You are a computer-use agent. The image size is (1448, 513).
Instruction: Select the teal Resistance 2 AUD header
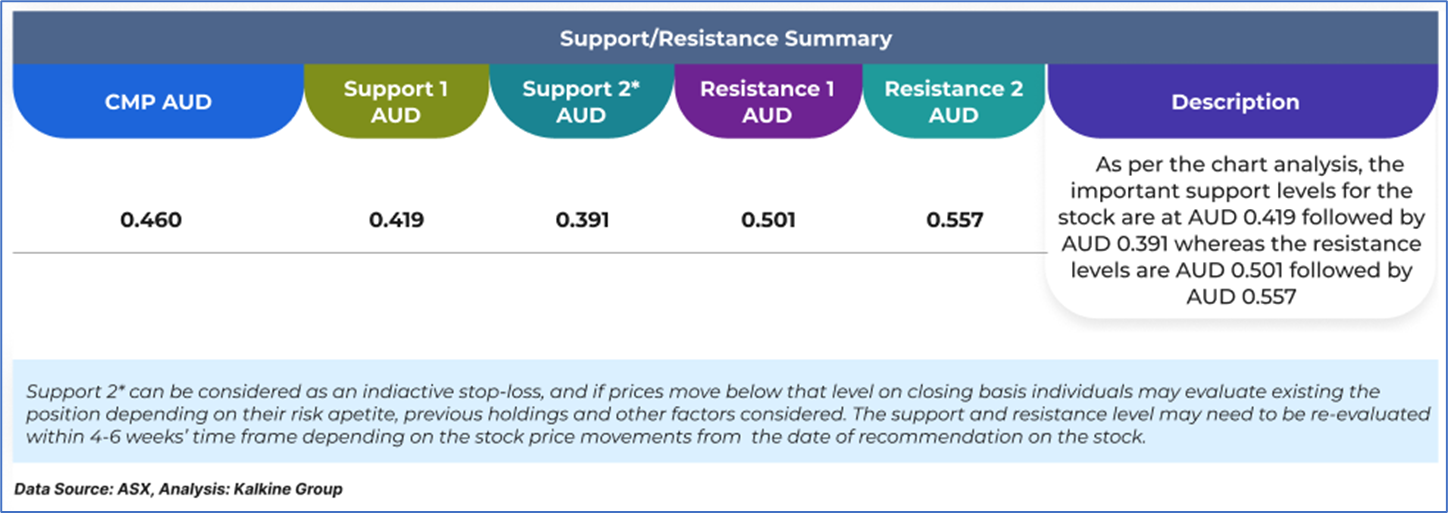[x=953, y=101]
